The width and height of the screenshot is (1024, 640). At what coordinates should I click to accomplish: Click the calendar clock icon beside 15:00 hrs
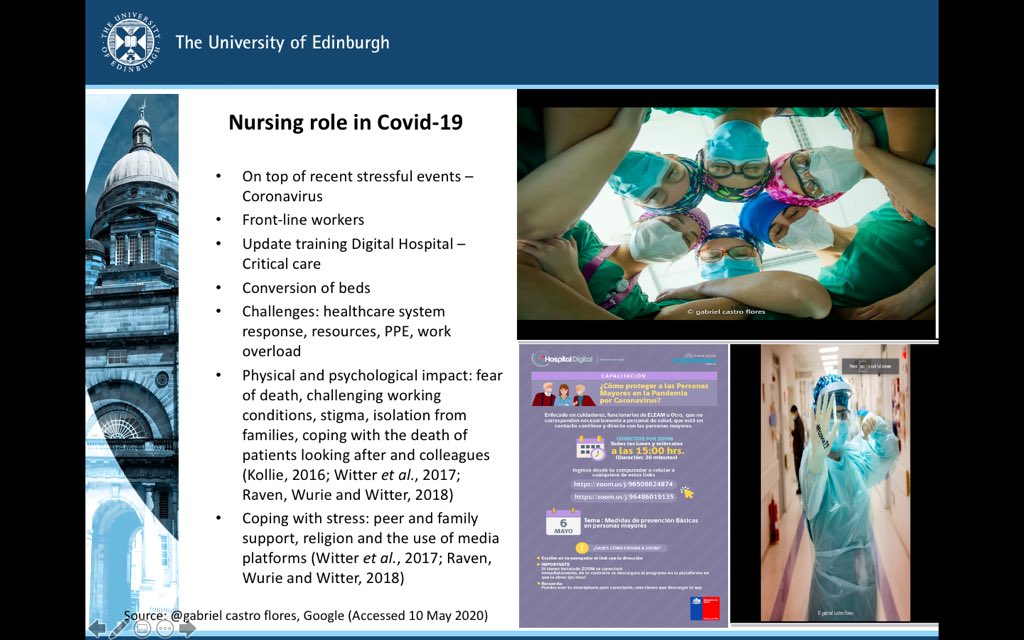point(590,447)
